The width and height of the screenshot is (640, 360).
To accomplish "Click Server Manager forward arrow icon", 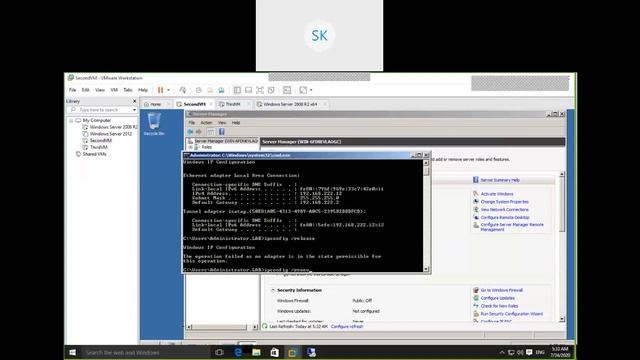I will coord(199,132).
